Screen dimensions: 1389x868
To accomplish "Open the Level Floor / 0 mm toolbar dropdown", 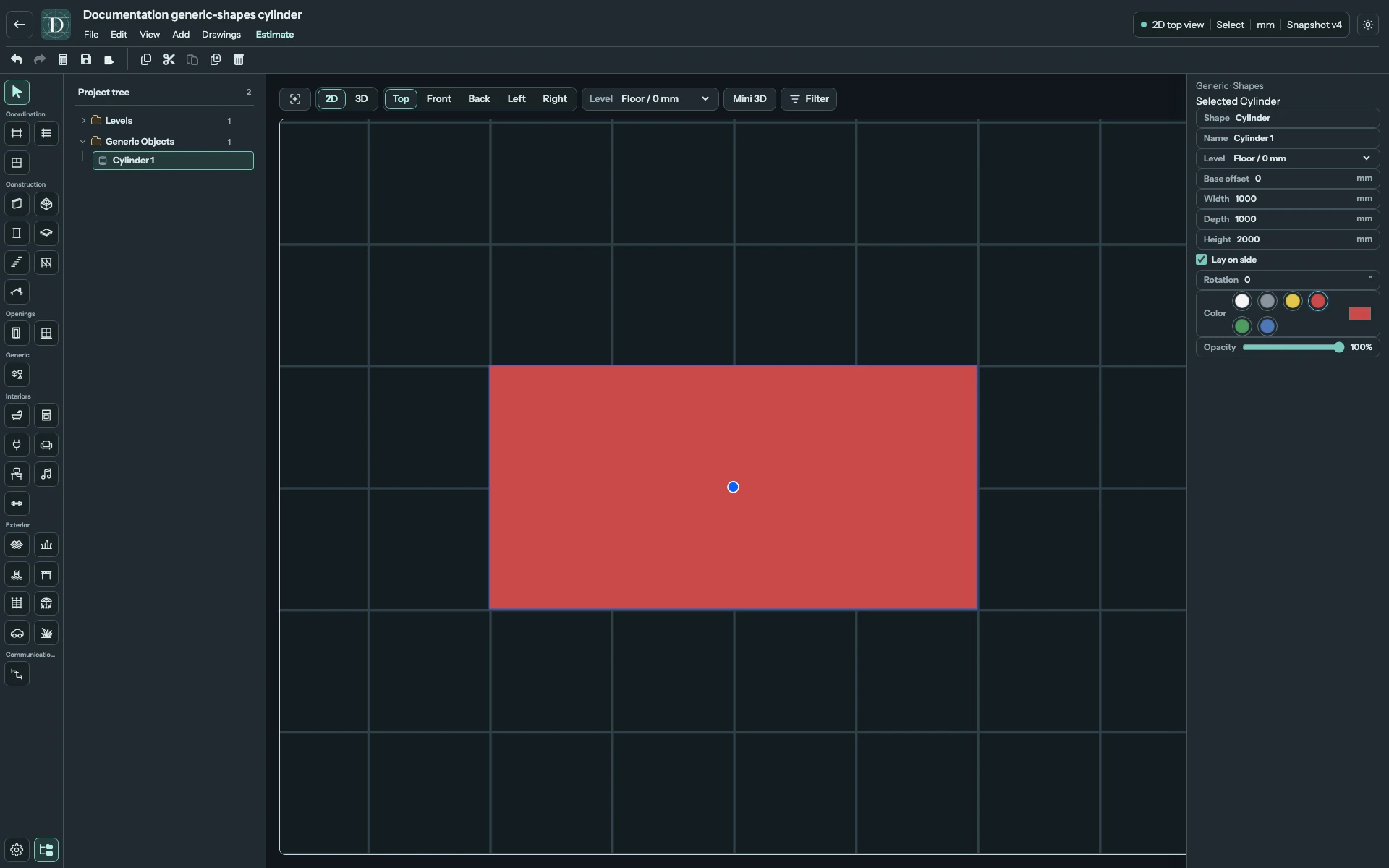I will click(650, 99).
